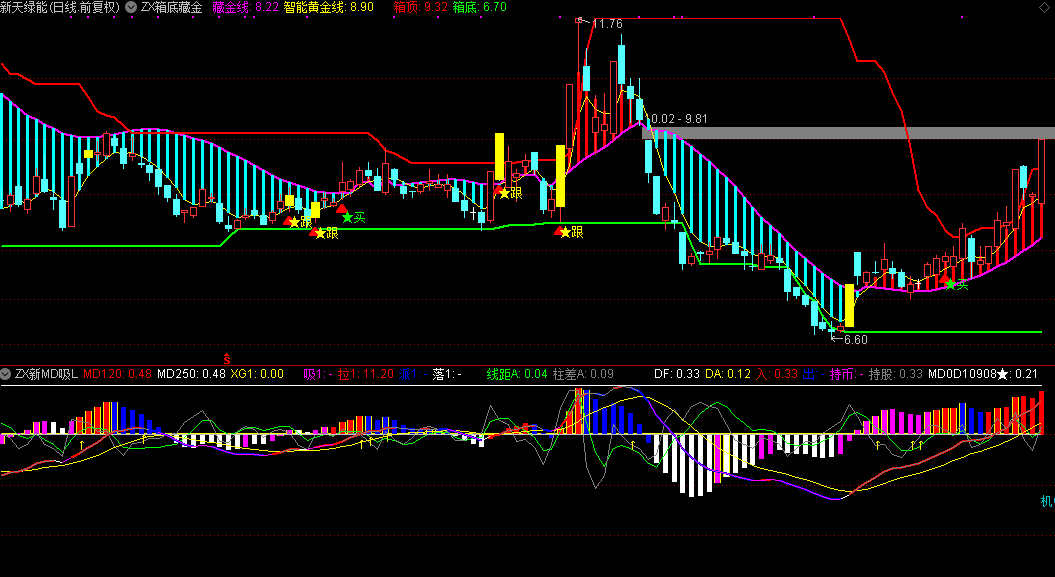Click the tall yellow bar beside the 6.60 low
This screenshot has width=1055, height=577.
coord(849,305)
